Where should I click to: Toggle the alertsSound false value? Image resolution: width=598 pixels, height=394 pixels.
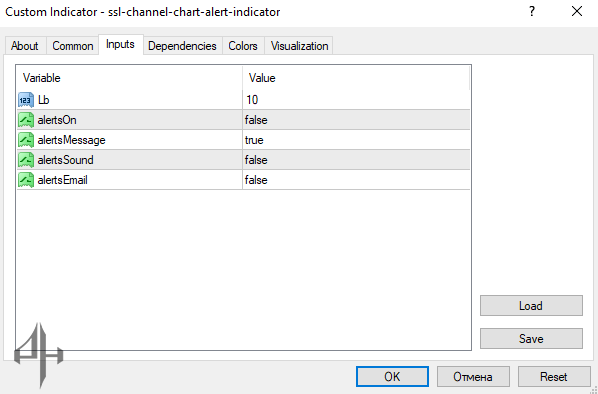point(356,160)
